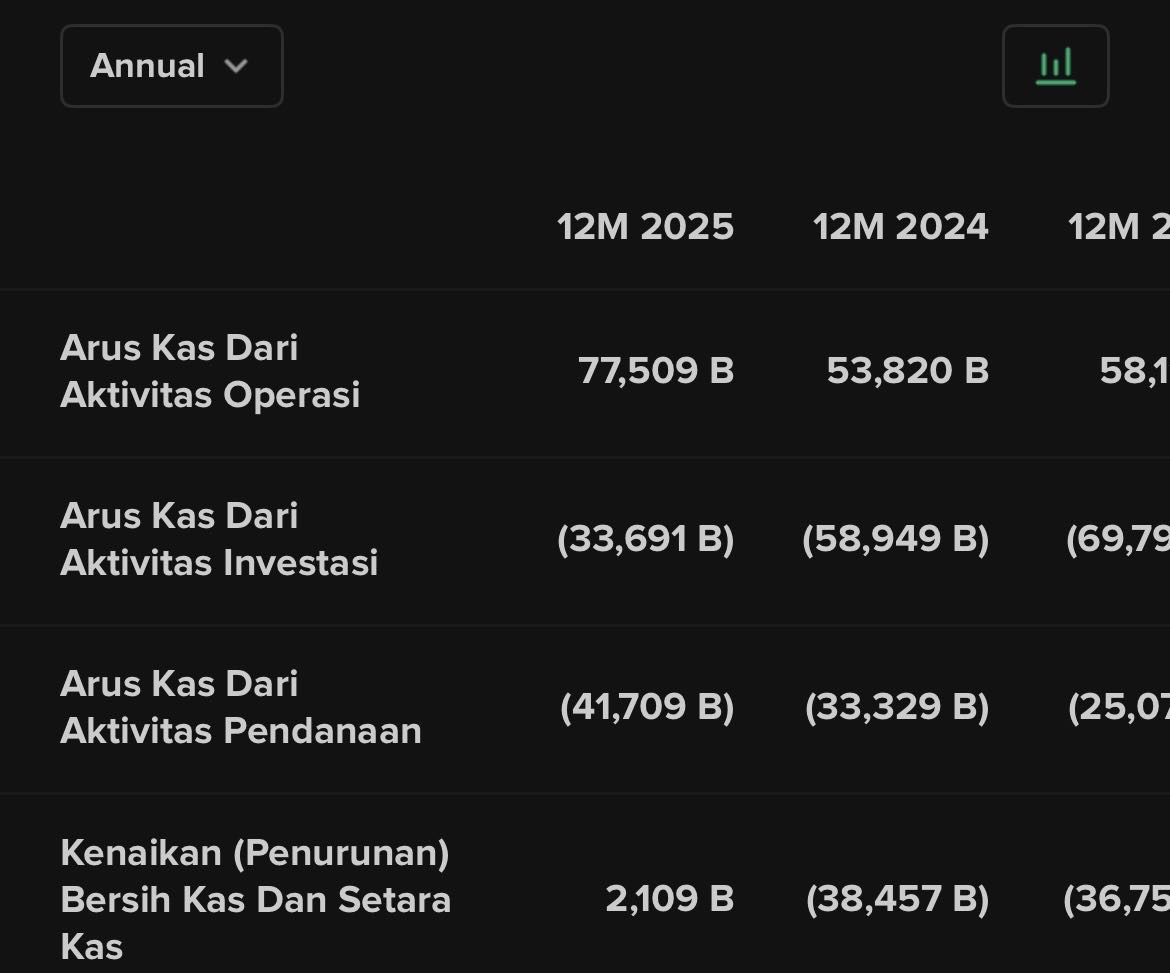1170x973 pixels.
Task: Select the 12M 2025 column header
Action: point(645,227)
